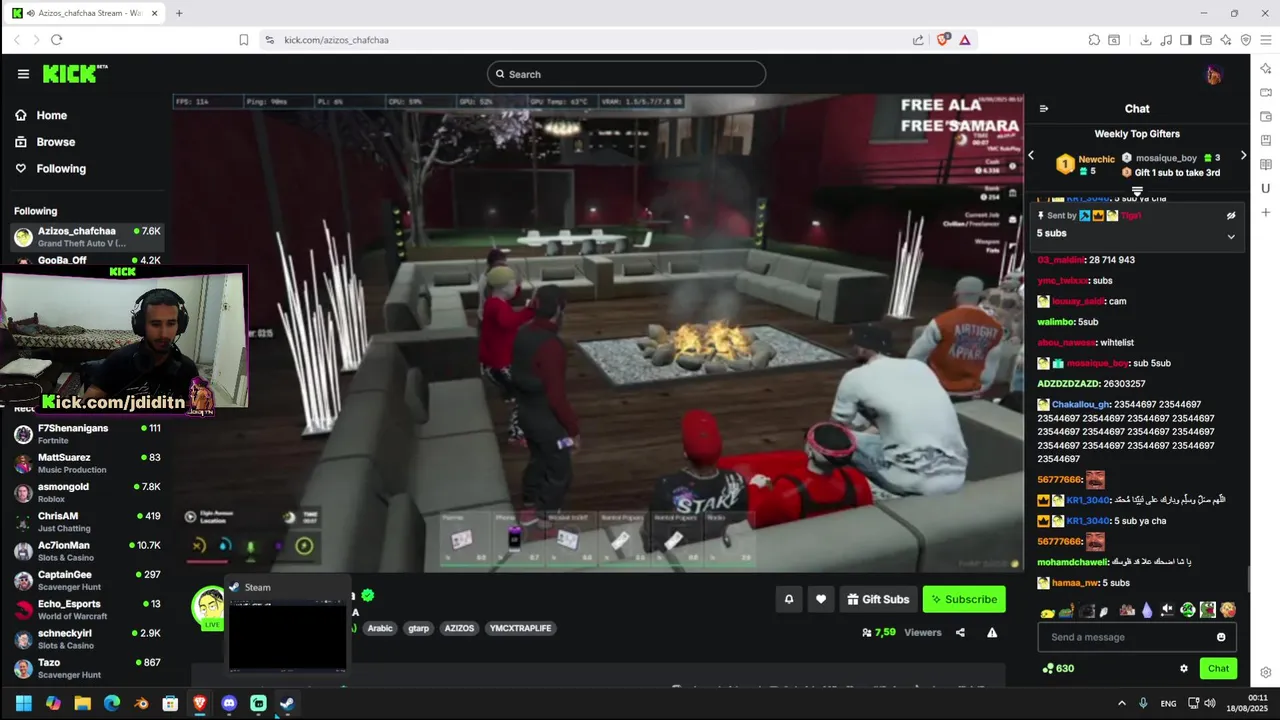The width and height of the screenshot is (1280, 720).
Task: Open browser downloads icon
Action: click(x=1145, y=40)
